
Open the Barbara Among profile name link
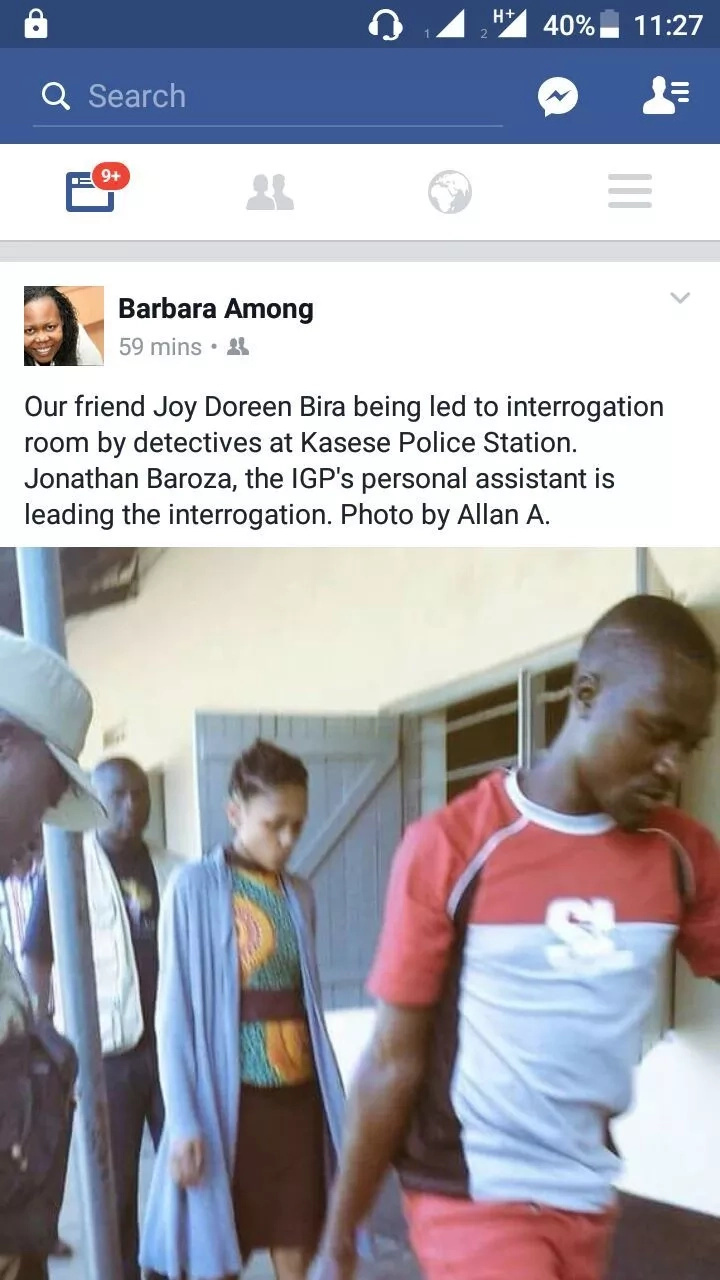[216, 309]
